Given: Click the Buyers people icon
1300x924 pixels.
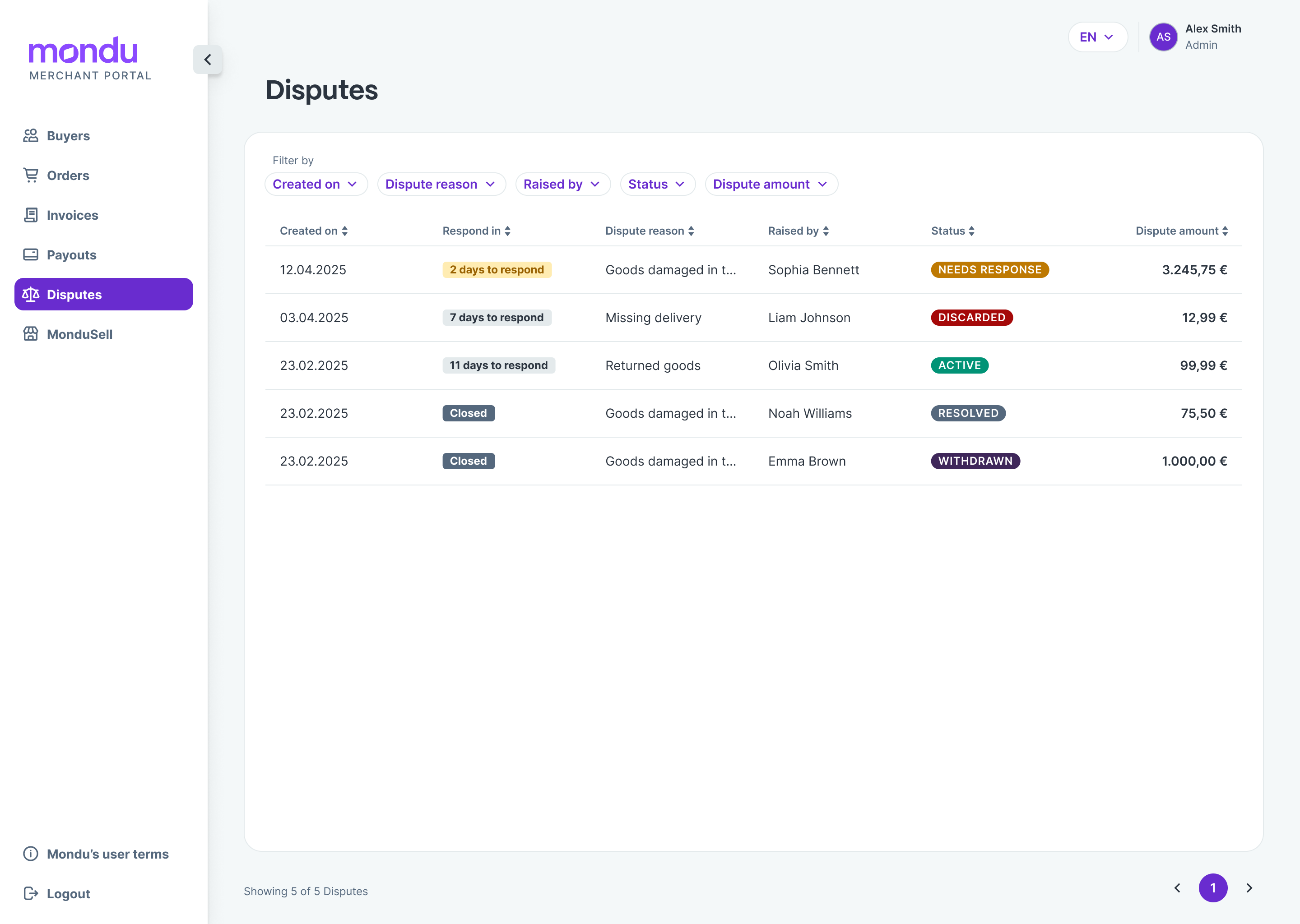Looking at the screenshot, I should [31, 135].
